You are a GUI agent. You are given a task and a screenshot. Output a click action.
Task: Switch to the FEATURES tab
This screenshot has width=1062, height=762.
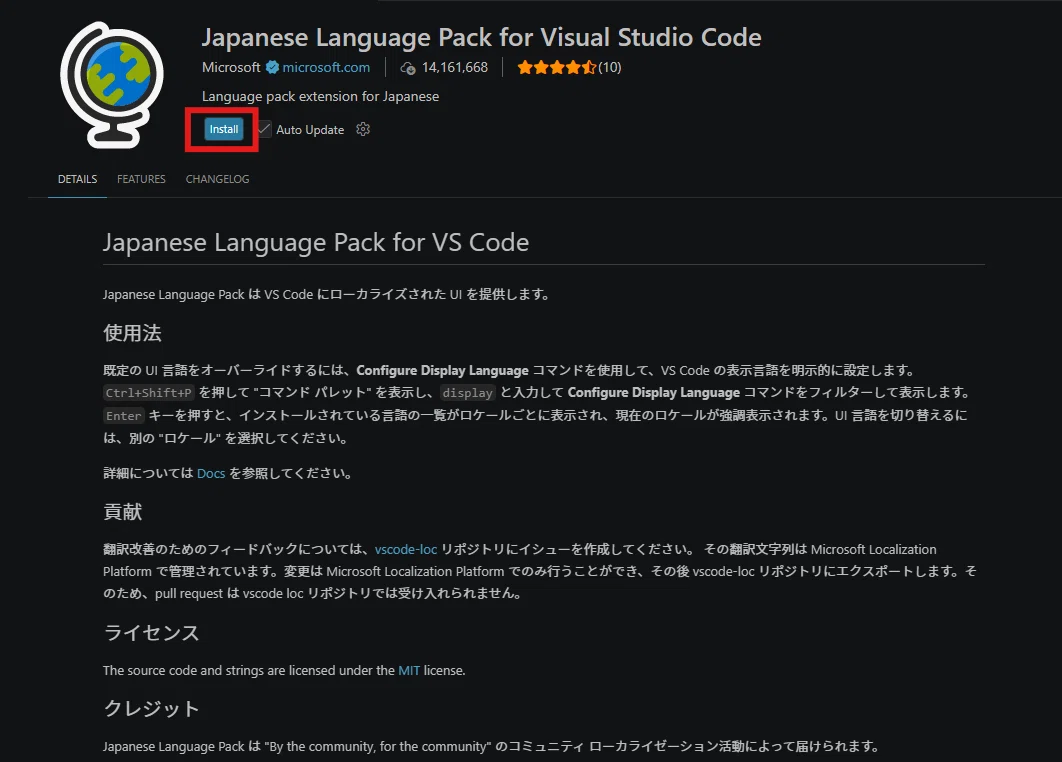point(141,179)
